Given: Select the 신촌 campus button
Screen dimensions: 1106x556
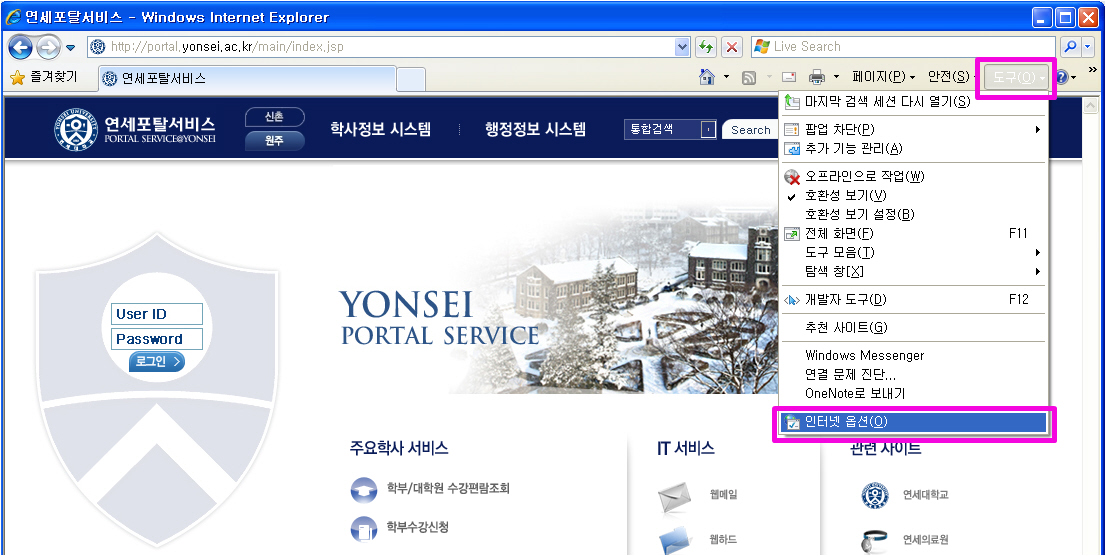Looking at the screenshot, I should [274, 117].
